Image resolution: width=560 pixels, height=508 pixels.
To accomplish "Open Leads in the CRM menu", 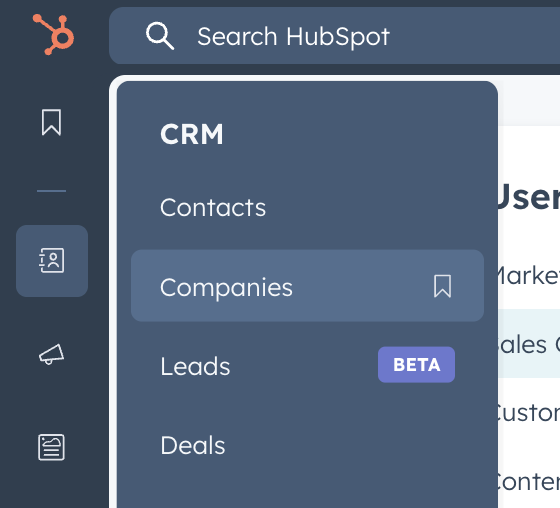I will (x=195, y=366).
